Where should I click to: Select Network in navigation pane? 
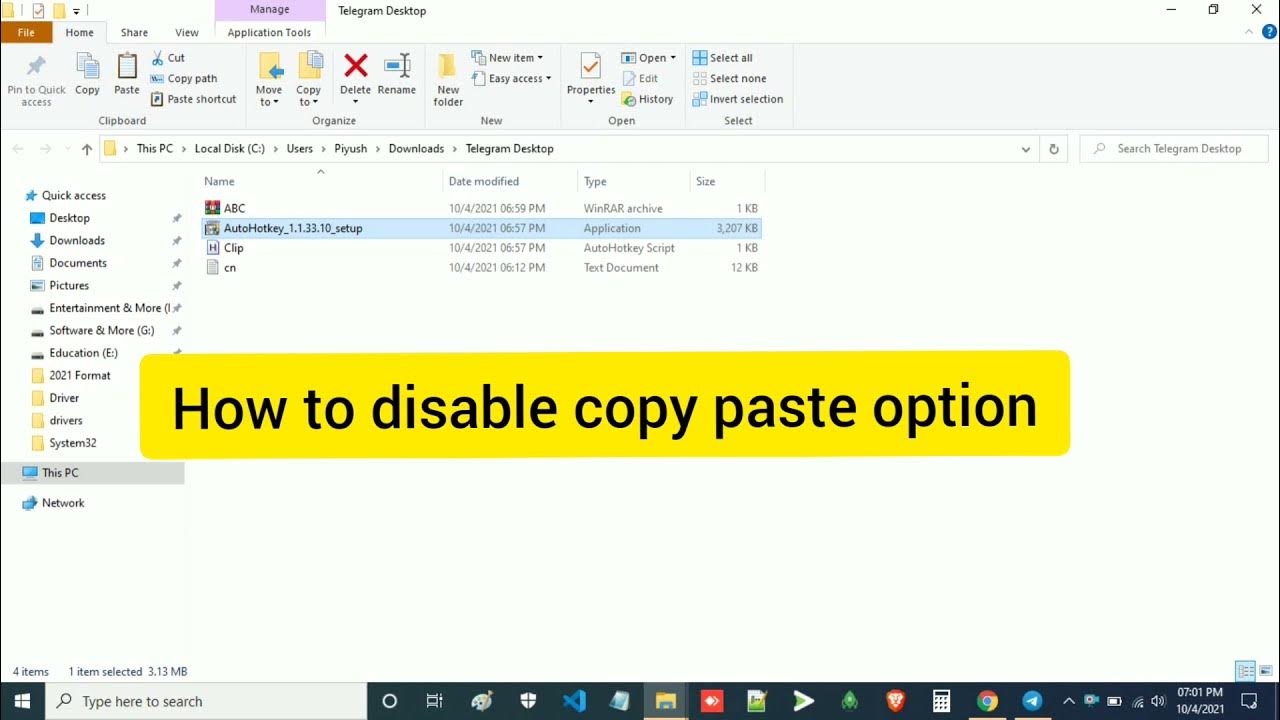pos(63,503)
